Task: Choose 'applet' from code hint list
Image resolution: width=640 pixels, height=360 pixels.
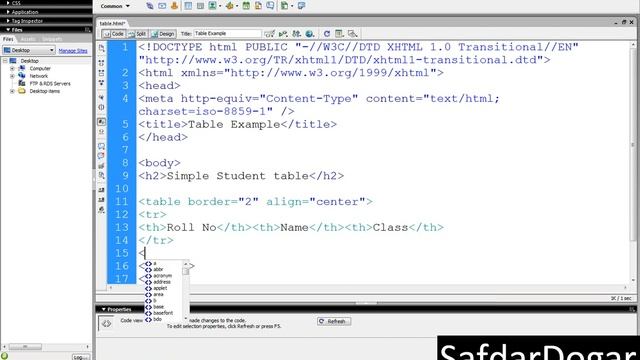Action: click(160, 288)
